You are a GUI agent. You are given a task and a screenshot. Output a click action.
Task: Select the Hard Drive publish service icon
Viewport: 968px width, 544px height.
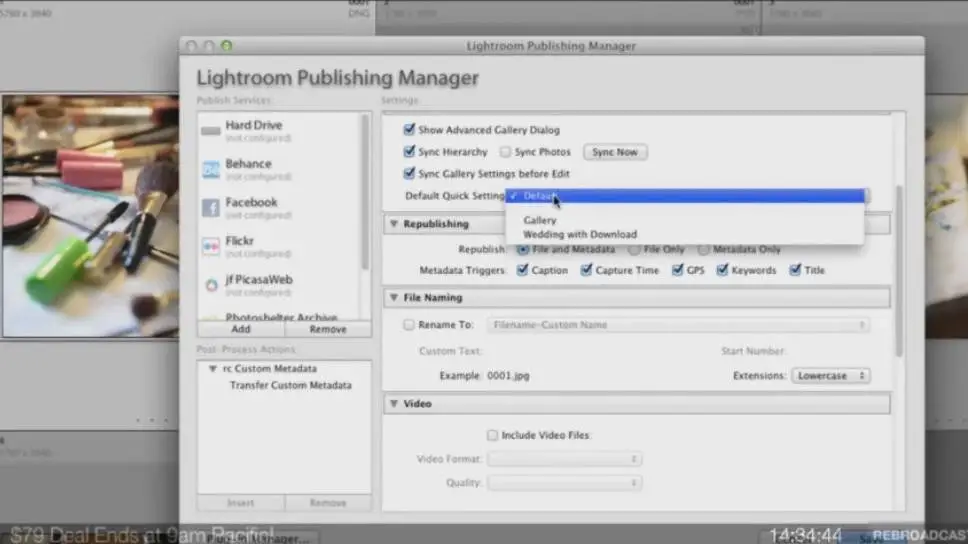click(211, 131)
